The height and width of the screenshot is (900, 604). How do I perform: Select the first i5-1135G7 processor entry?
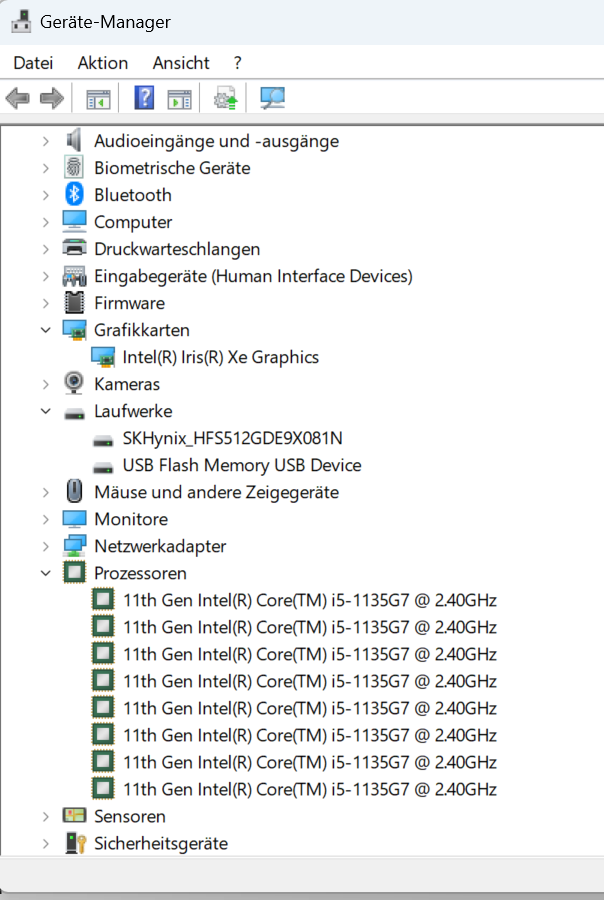[310, 600]
